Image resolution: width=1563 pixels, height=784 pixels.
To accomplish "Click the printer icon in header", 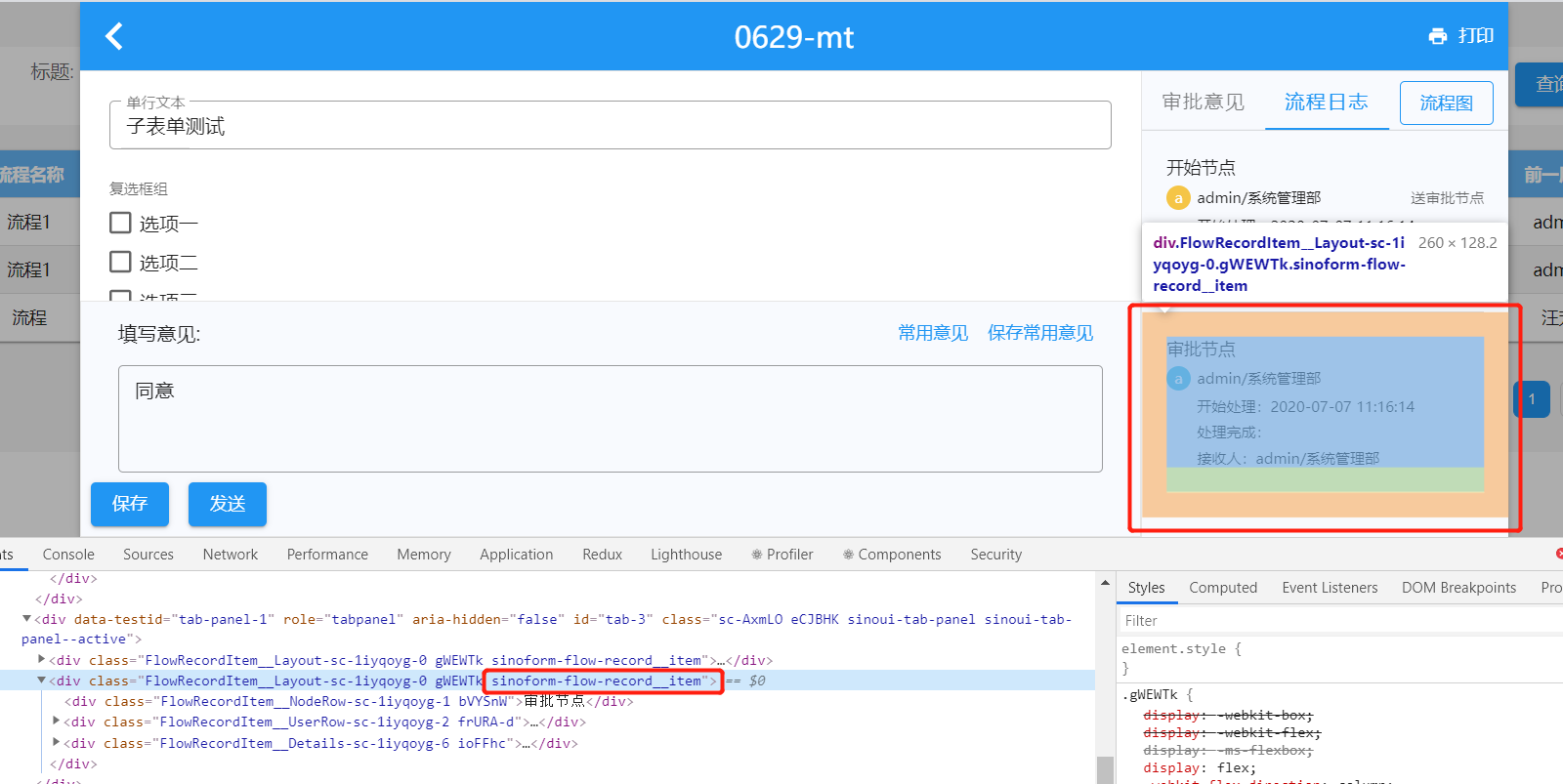I will tap(1437, 36).
